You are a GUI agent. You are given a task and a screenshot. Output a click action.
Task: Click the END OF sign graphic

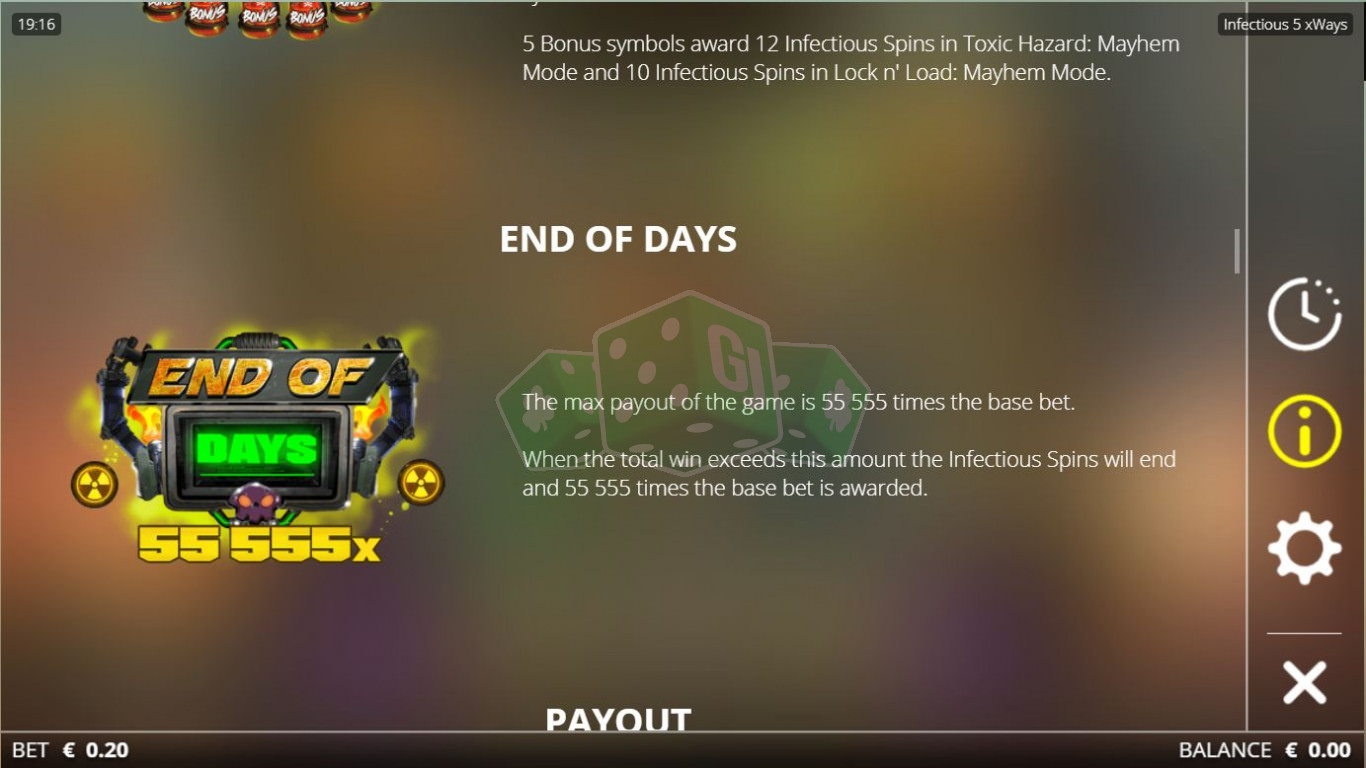[262, 377]
